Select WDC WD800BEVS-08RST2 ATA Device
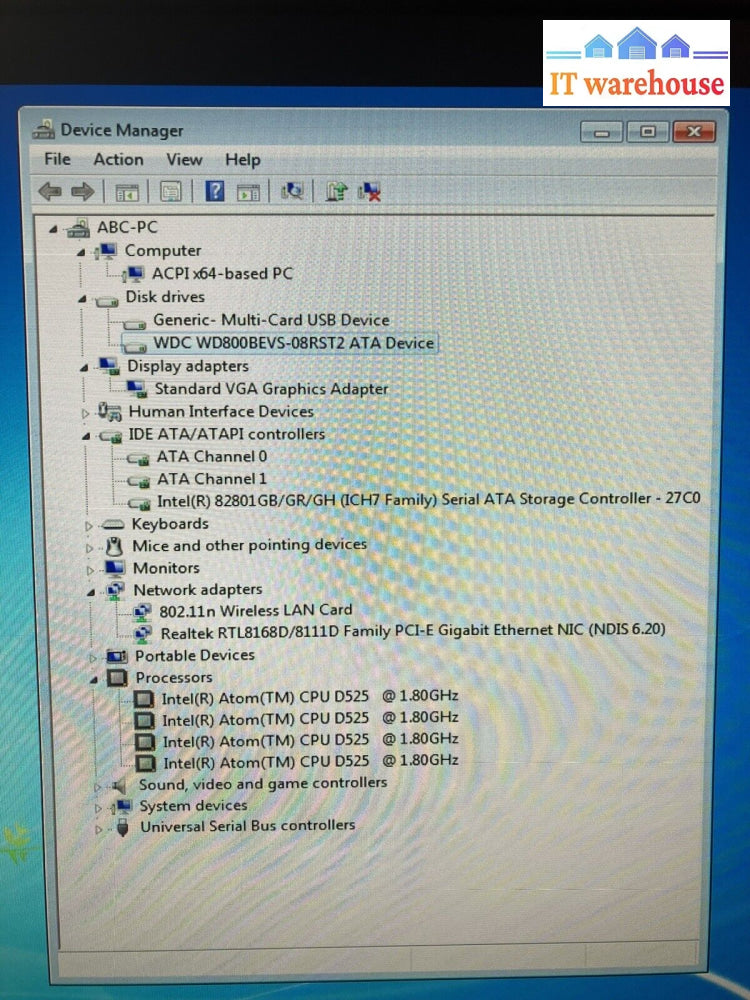Image resolution: width=750 pixels, height=1000 pixels. pos(293,343)
